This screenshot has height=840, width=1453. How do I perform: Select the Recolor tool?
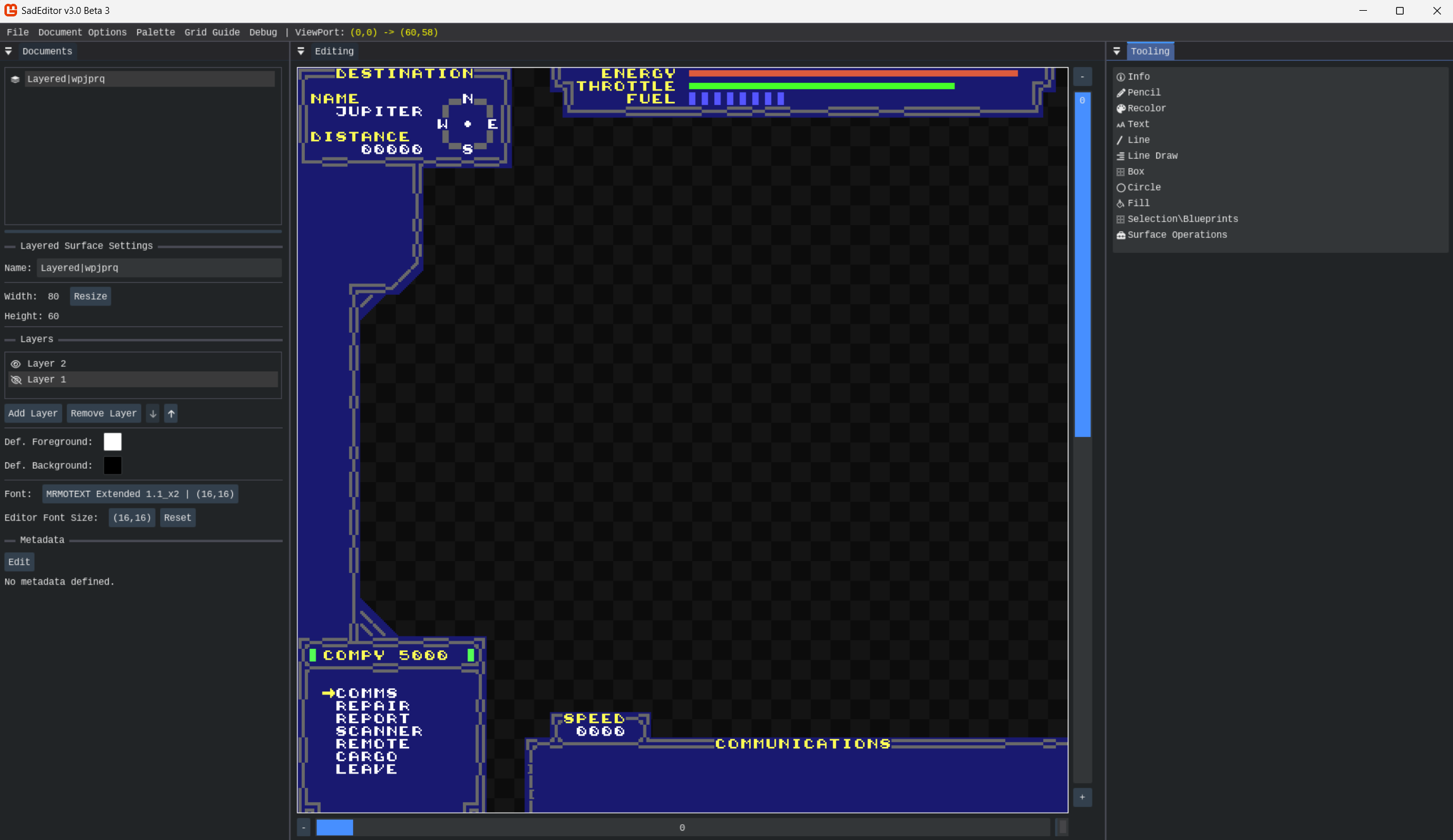tap(1146, 108)
